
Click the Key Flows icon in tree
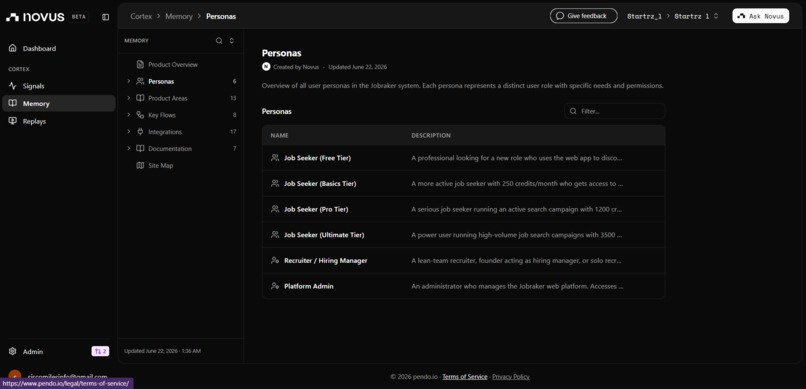click(x=140, y=115)
